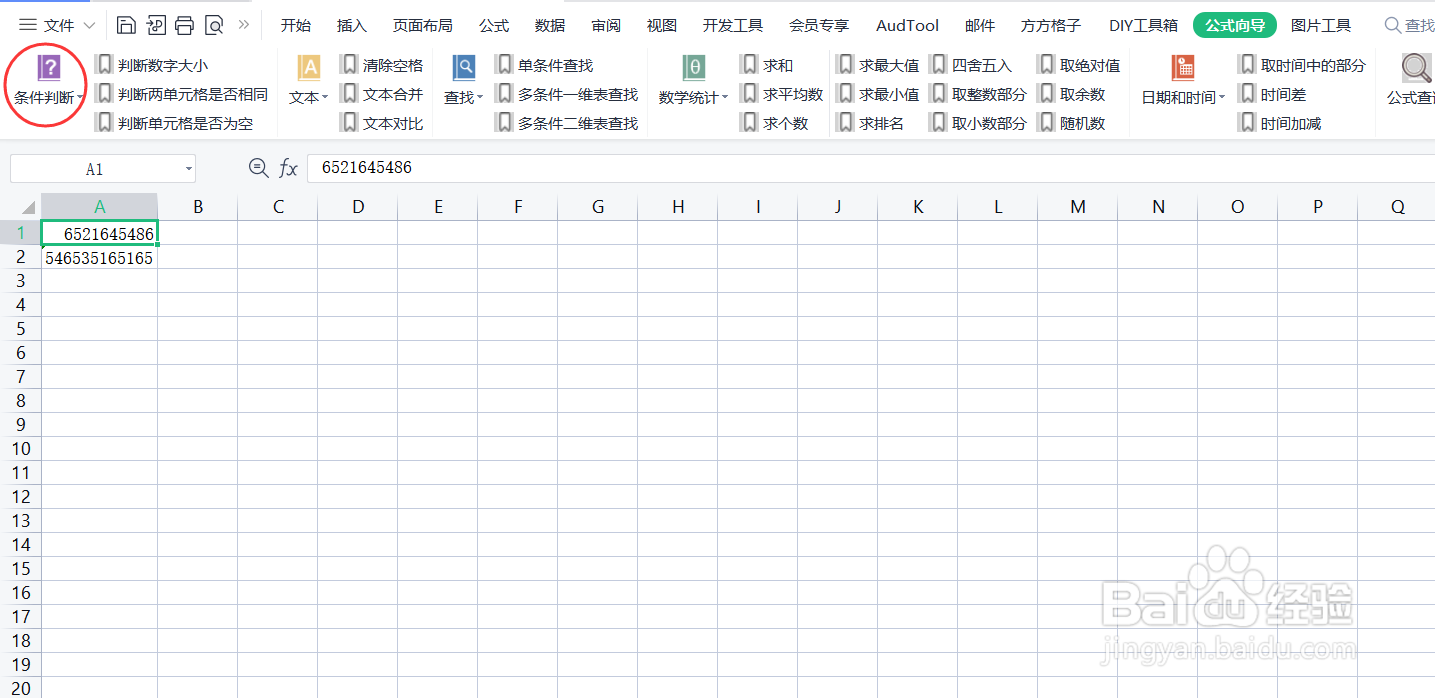The width and height of the screenshot is (1435, 698).
Task: Select column D header
Action: click(358, 207)
